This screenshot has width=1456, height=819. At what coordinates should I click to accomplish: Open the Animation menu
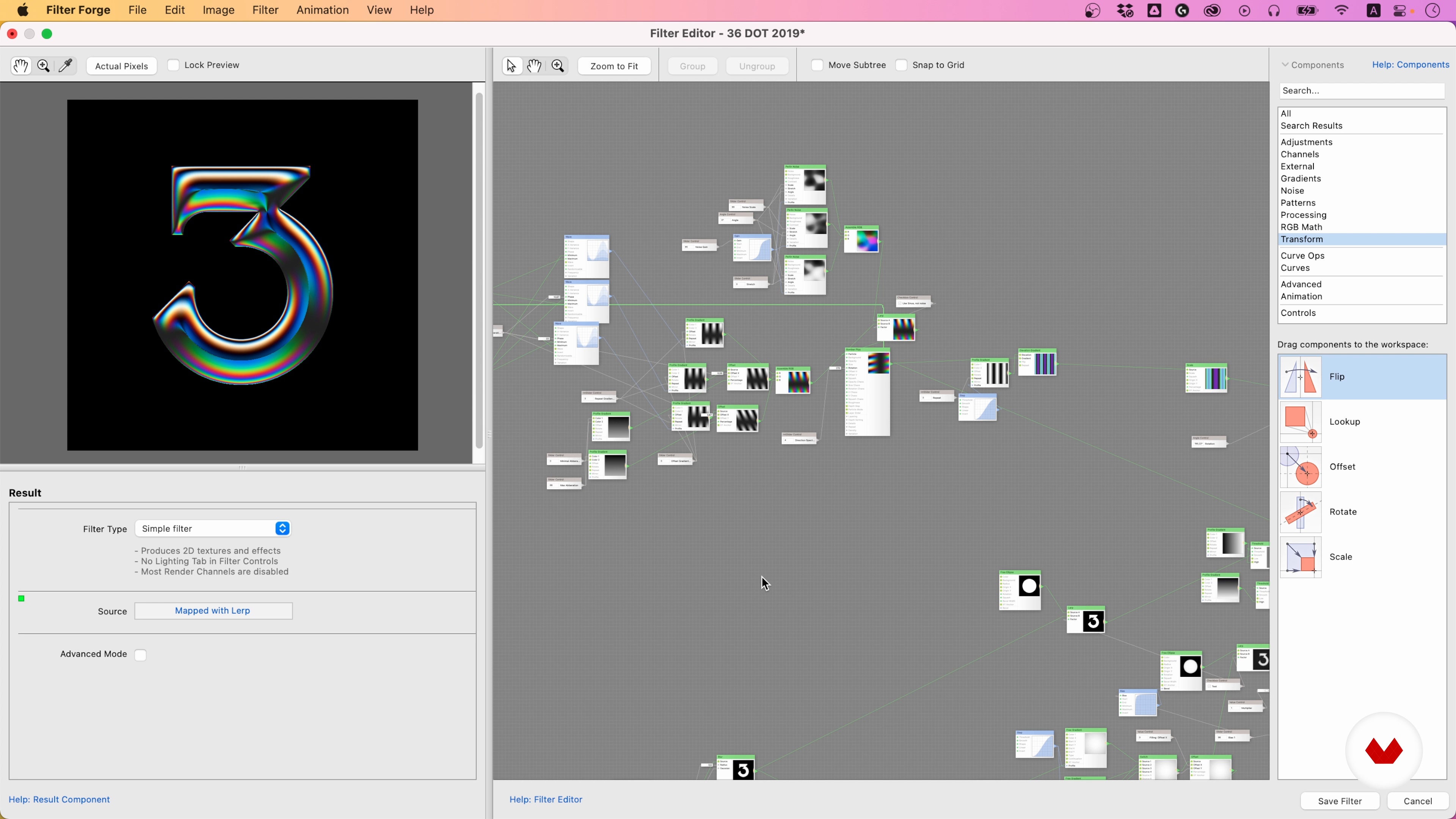click(x=322, y=10)
